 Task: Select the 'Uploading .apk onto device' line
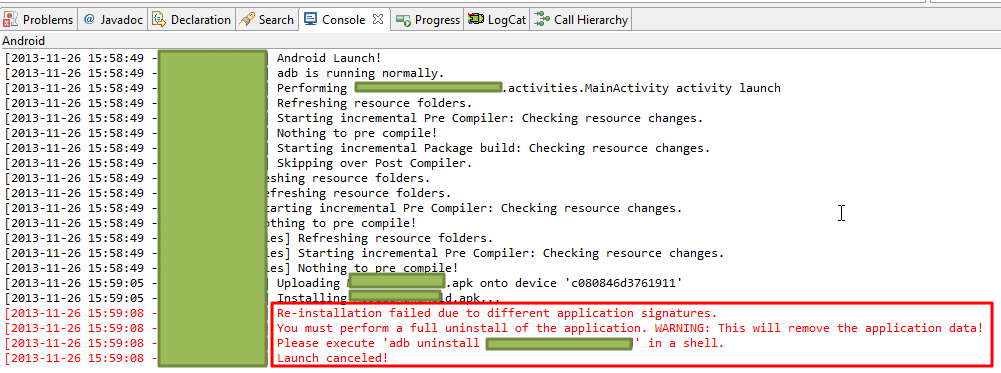(479, 283)
